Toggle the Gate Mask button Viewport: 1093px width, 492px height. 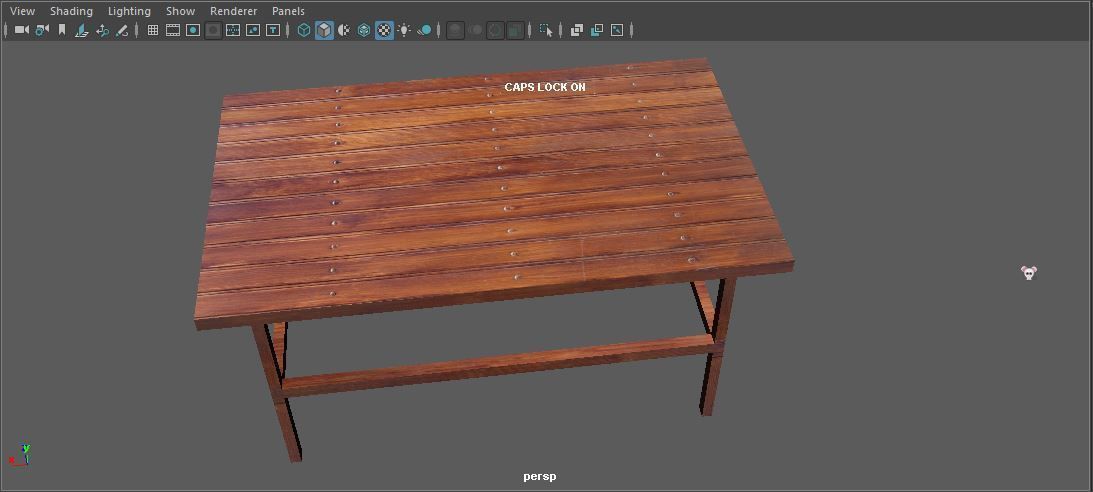213,30
